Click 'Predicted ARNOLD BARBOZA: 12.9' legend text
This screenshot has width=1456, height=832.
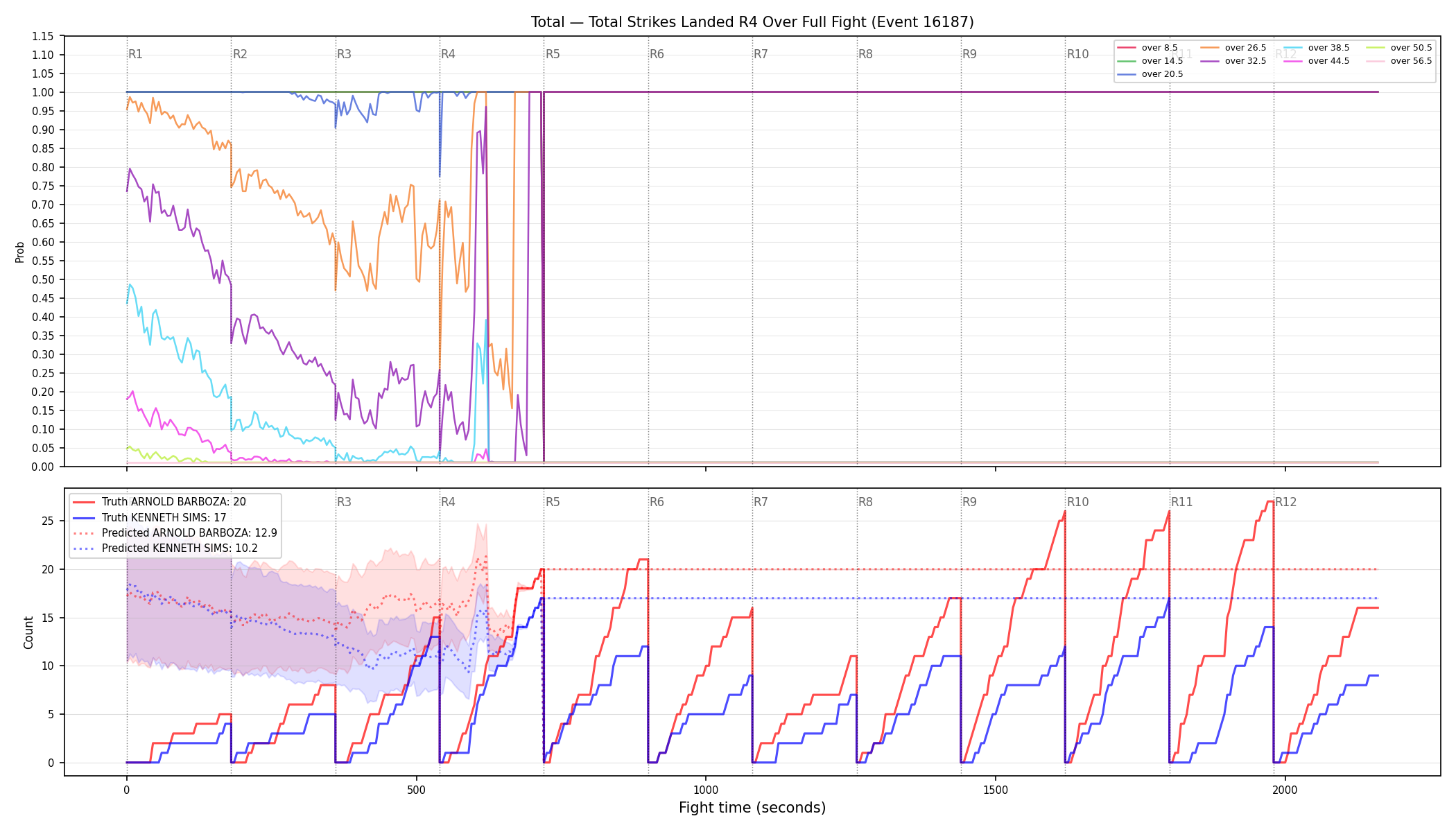pos(189,532)
